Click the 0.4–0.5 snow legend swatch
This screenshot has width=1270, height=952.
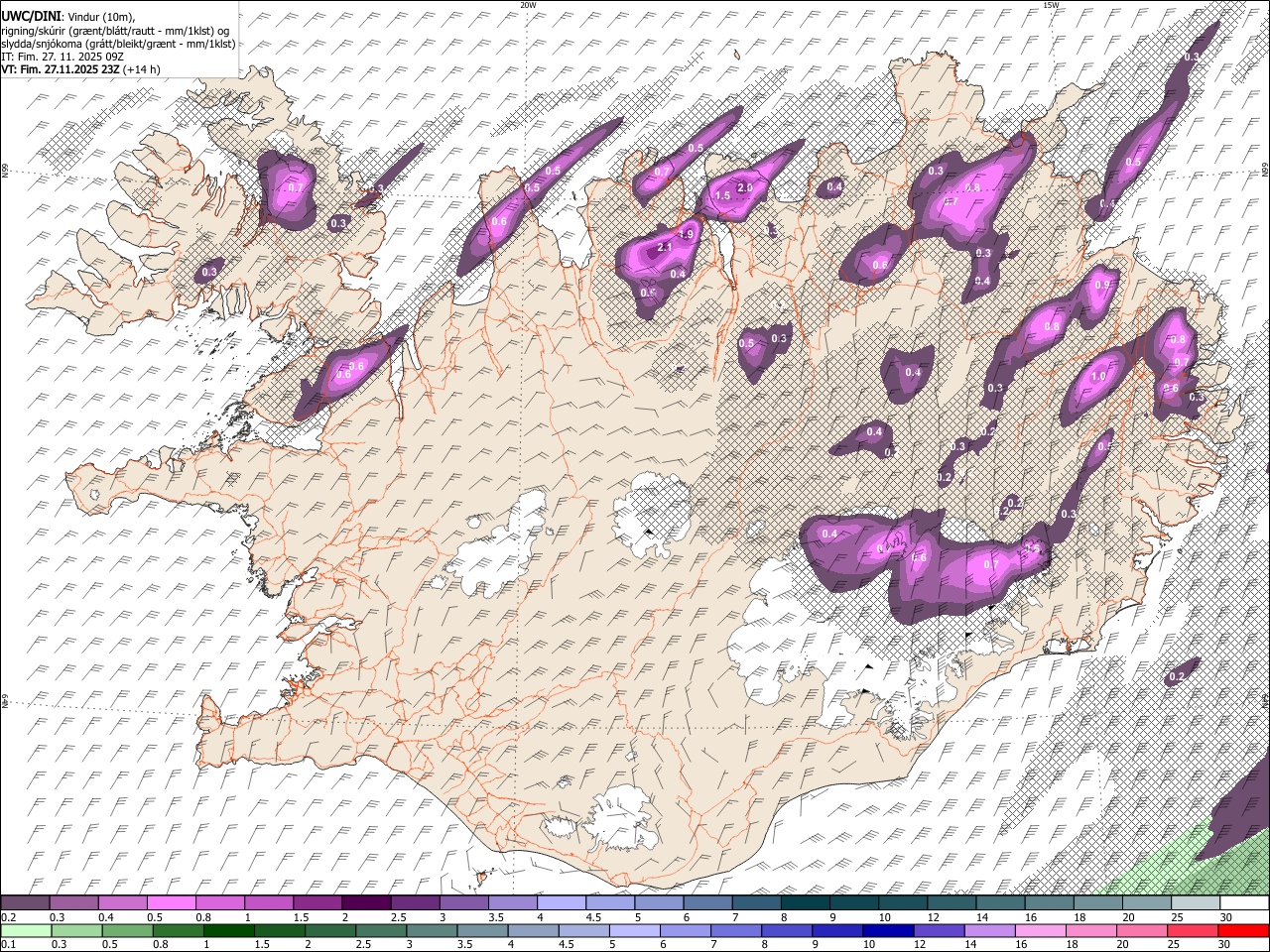tap(123, 903)
